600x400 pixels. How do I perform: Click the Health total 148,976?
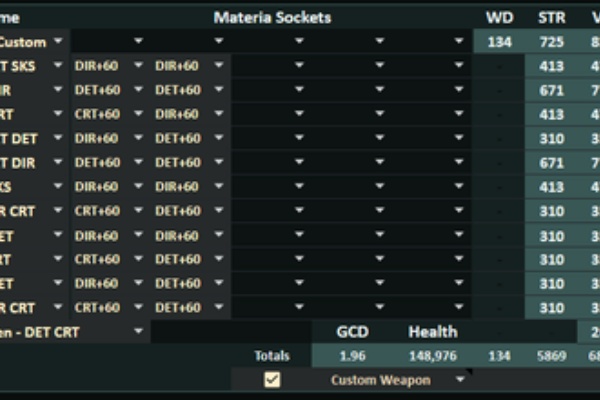click(432, 356)
